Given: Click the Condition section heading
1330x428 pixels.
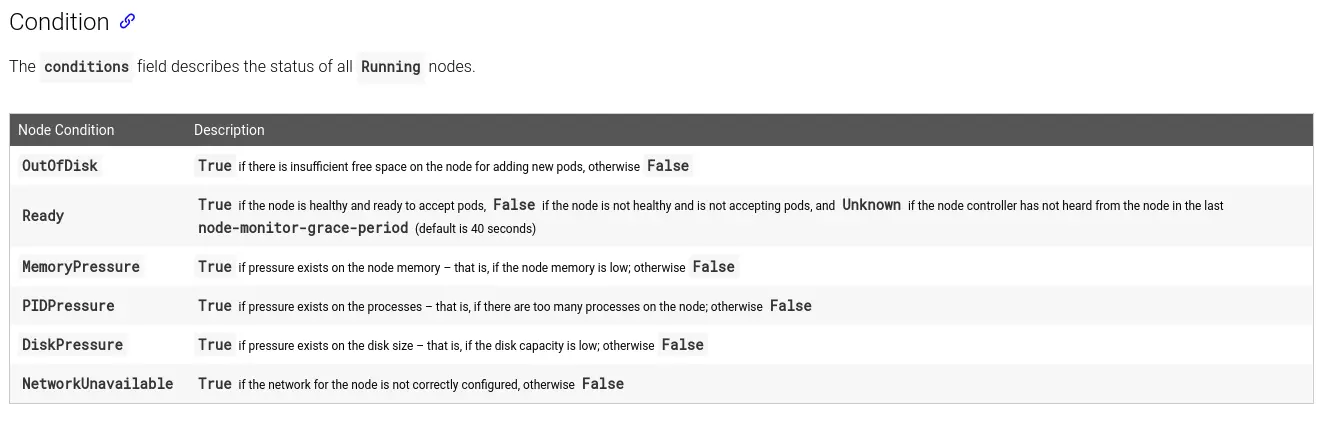Looking at the screenshot, I should [59, 22].
